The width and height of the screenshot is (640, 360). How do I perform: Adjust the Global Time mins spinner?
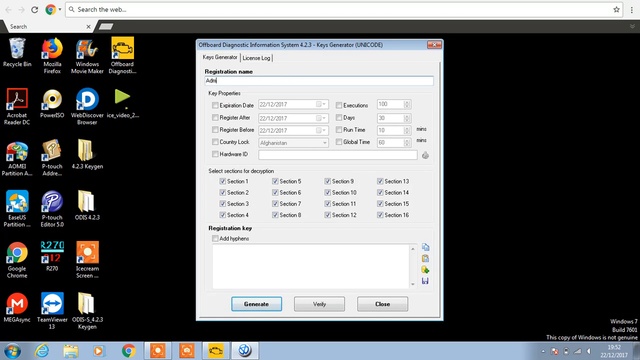[x=407, y=143]
